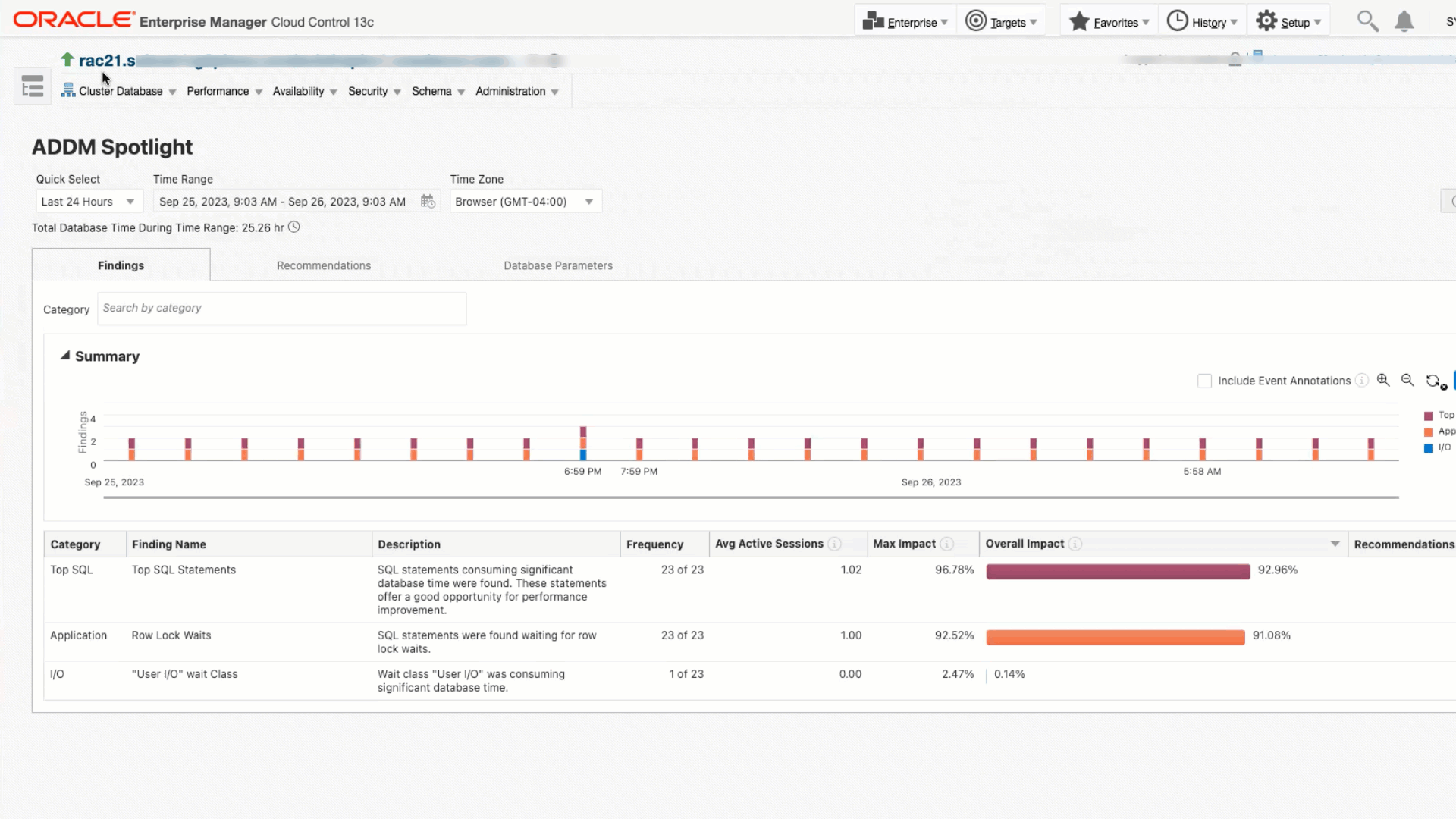Click the search magnifier icon in header
The image size is (1456, 819).
point(1367,21)
